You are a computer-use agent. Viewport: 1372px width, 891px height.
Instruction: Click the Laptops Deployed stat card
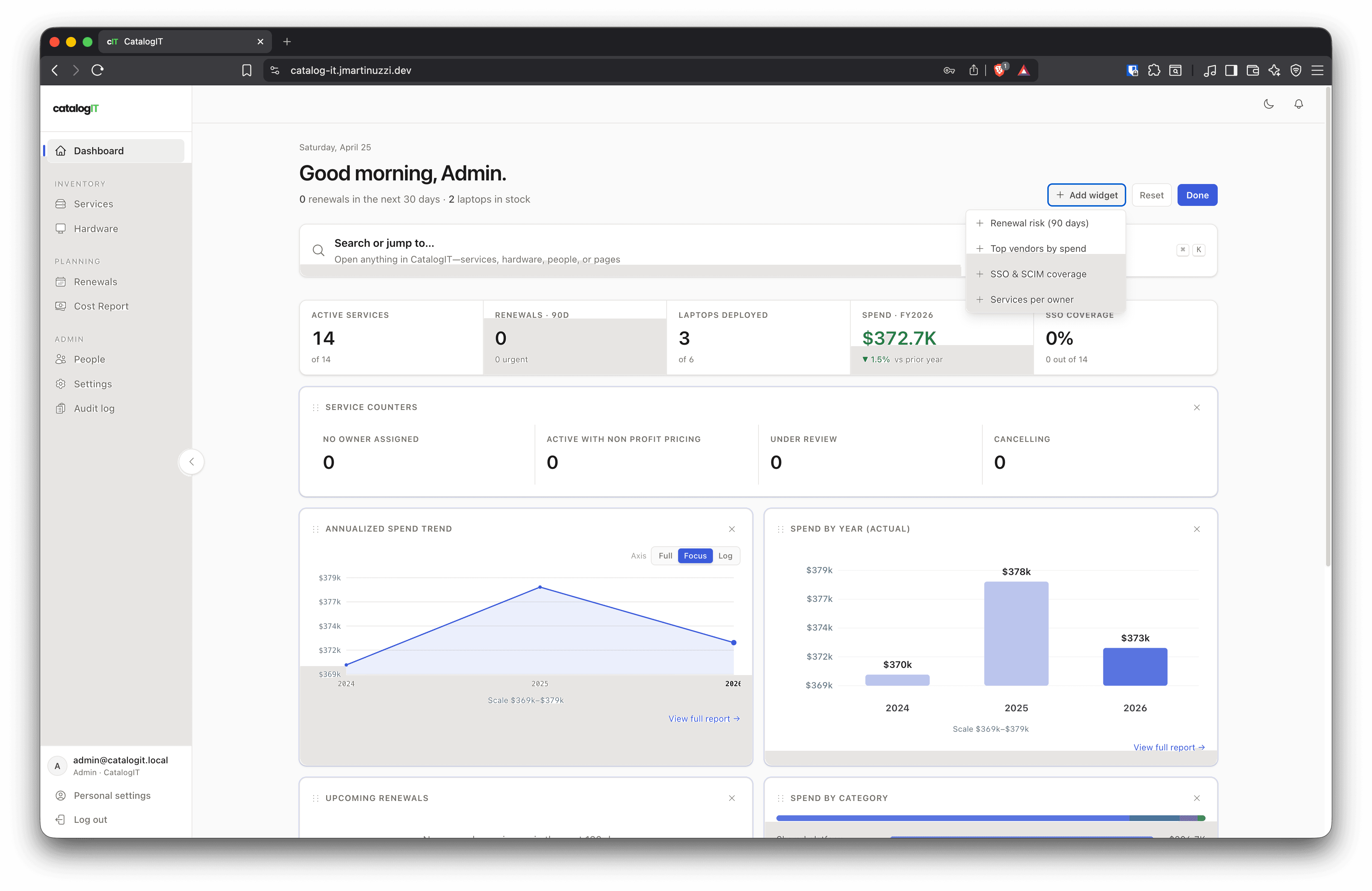pyautogui.click(x=758, y=338)
